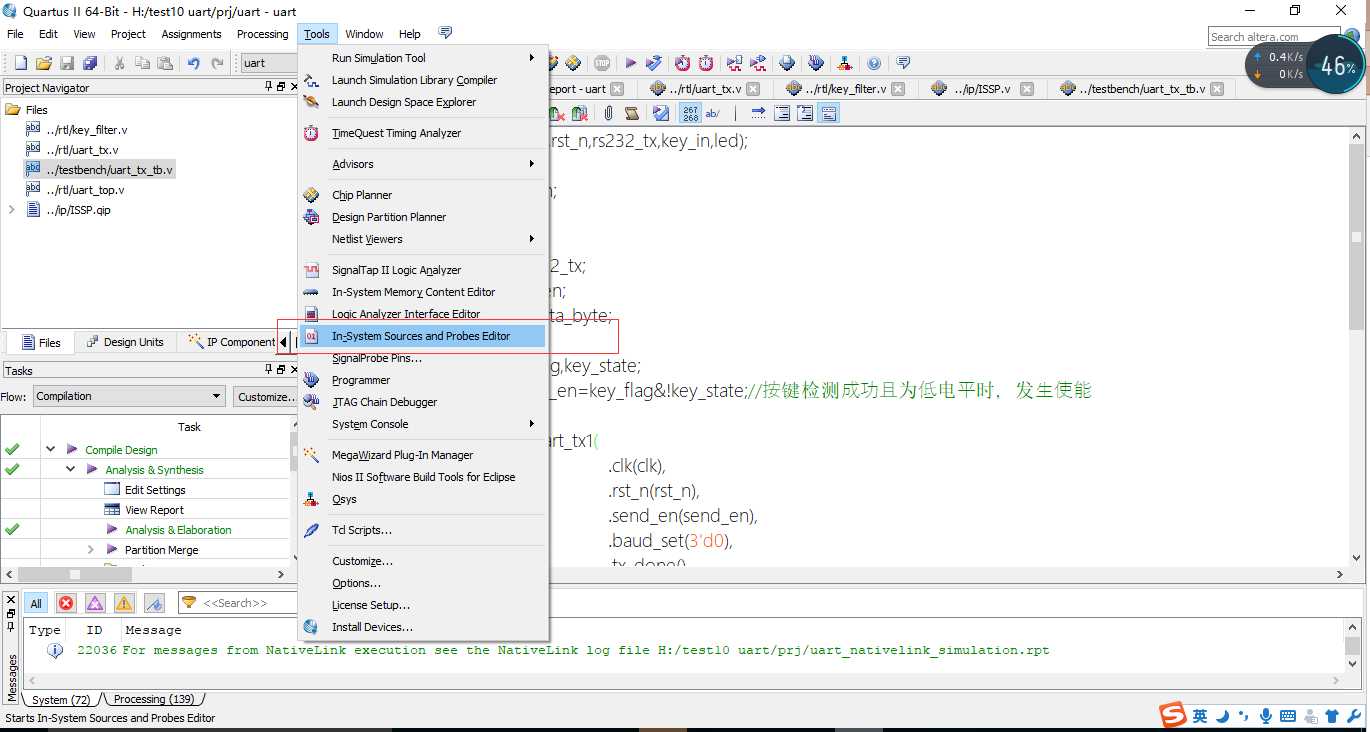
Task: Click the go-to-line arrow icon in editor toolbar
Action: coord(758,113)
